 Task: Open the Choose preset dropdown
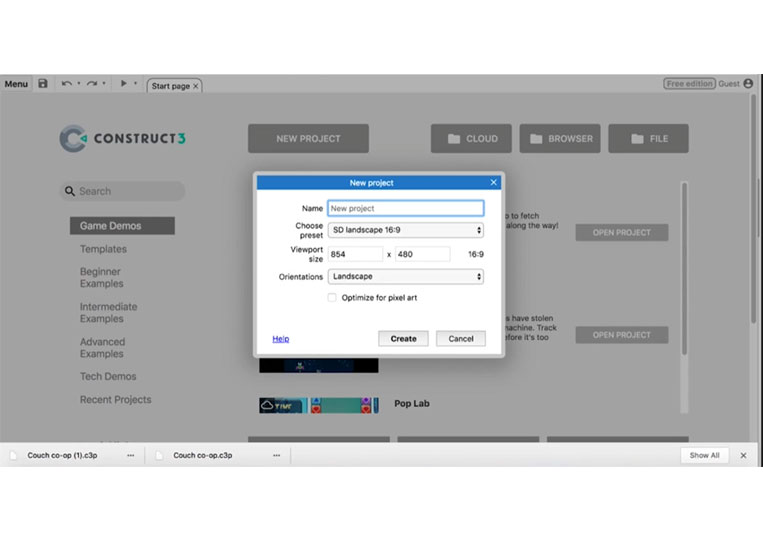406,230
